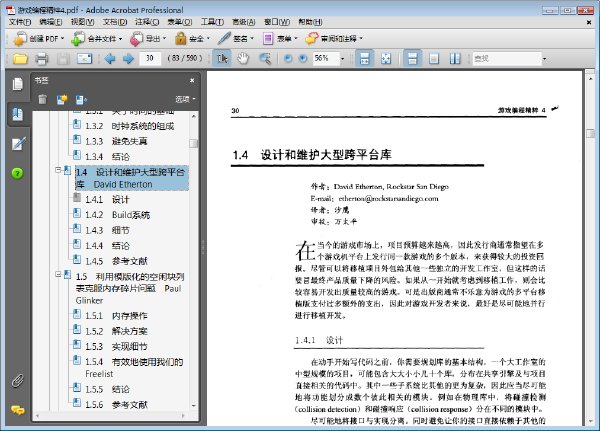Open the 选项 bookmark options menu
Image resolution: width=600 pixels, height=431 pixels.
point(186,100)
